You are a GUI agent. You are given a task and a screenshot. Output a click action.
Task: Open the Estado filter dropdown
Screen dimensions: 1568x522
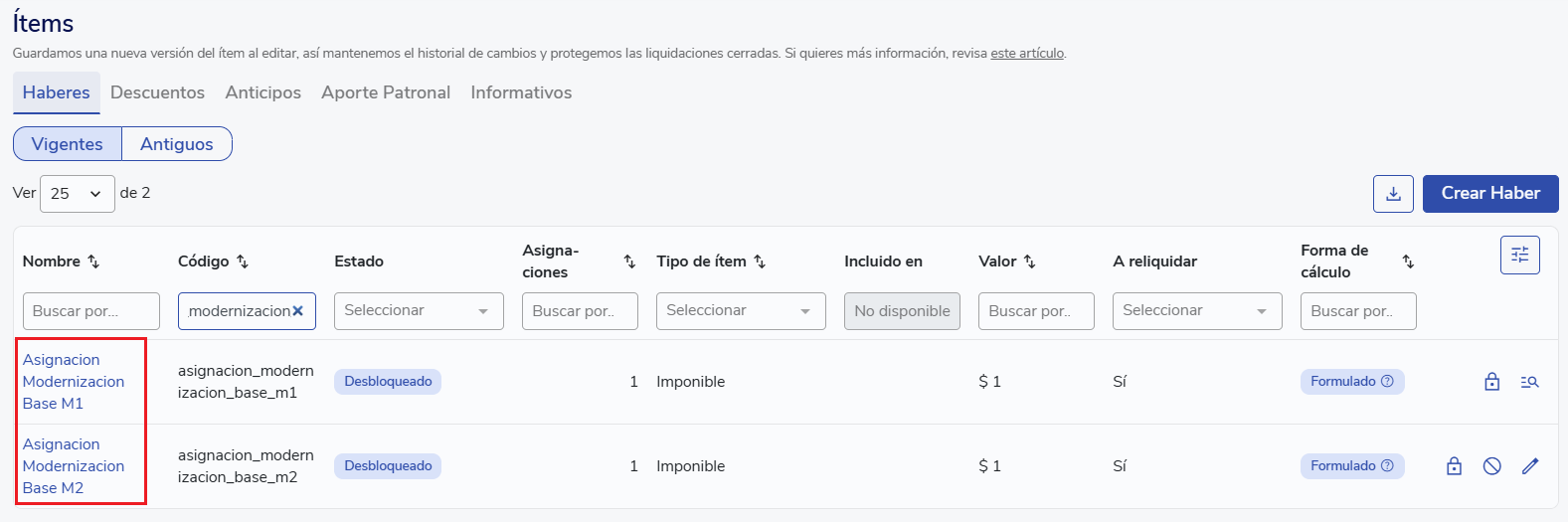tap(419, 311)
